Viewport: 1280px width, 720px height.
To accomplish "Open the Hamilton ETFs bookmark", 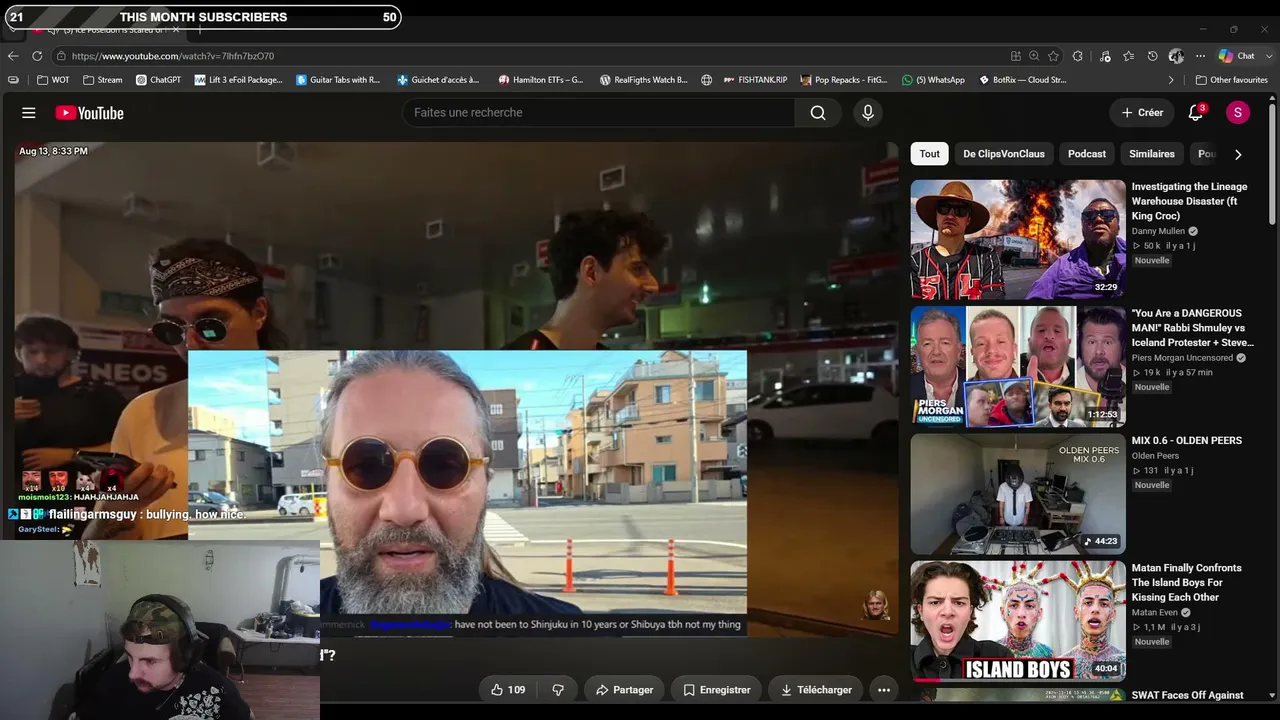I will click(x=541, y=80).
